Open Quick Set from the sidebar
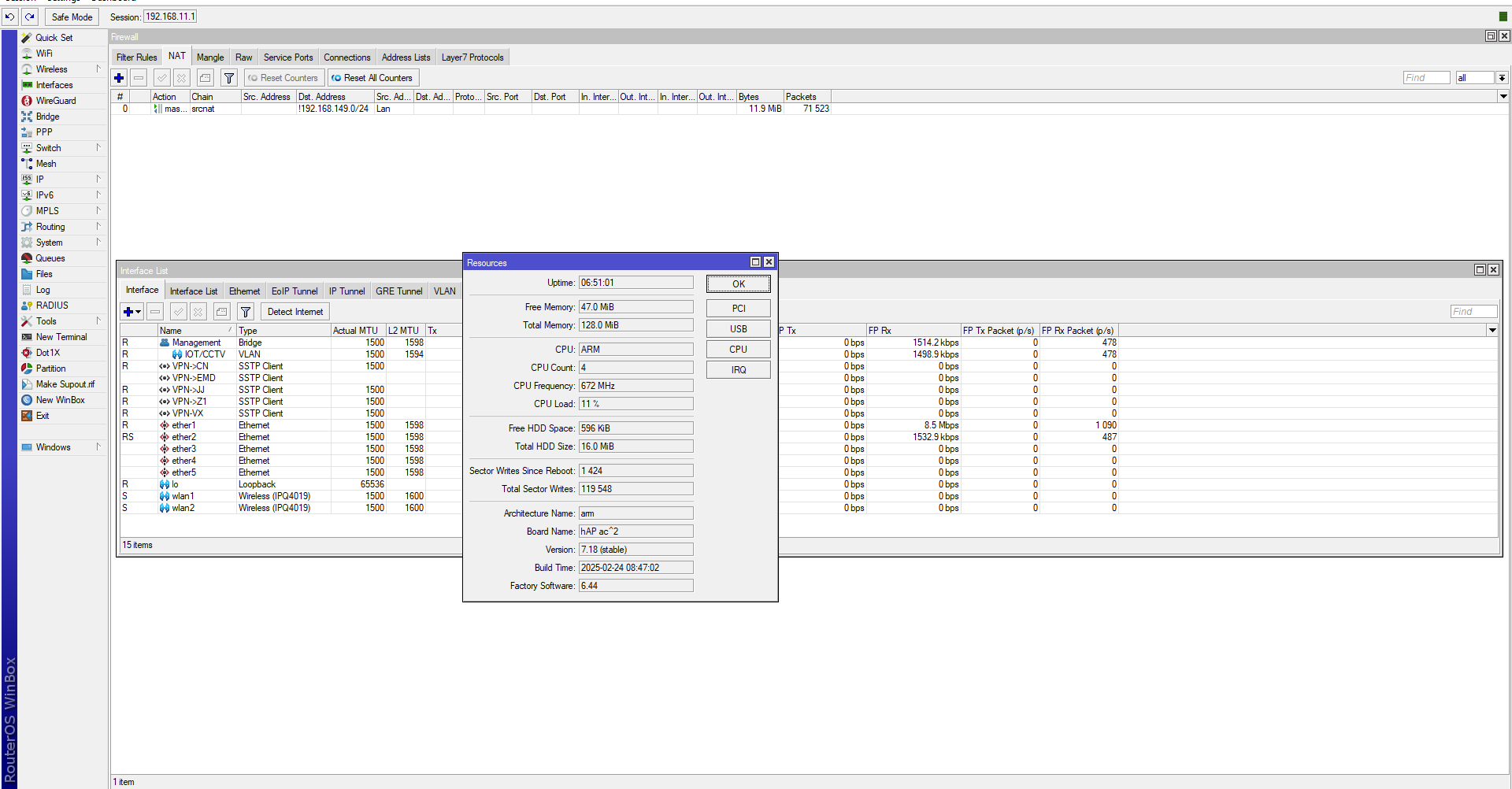Image resolution: width=1512 pixels, height=789 pixels. (x=54, y=38)
